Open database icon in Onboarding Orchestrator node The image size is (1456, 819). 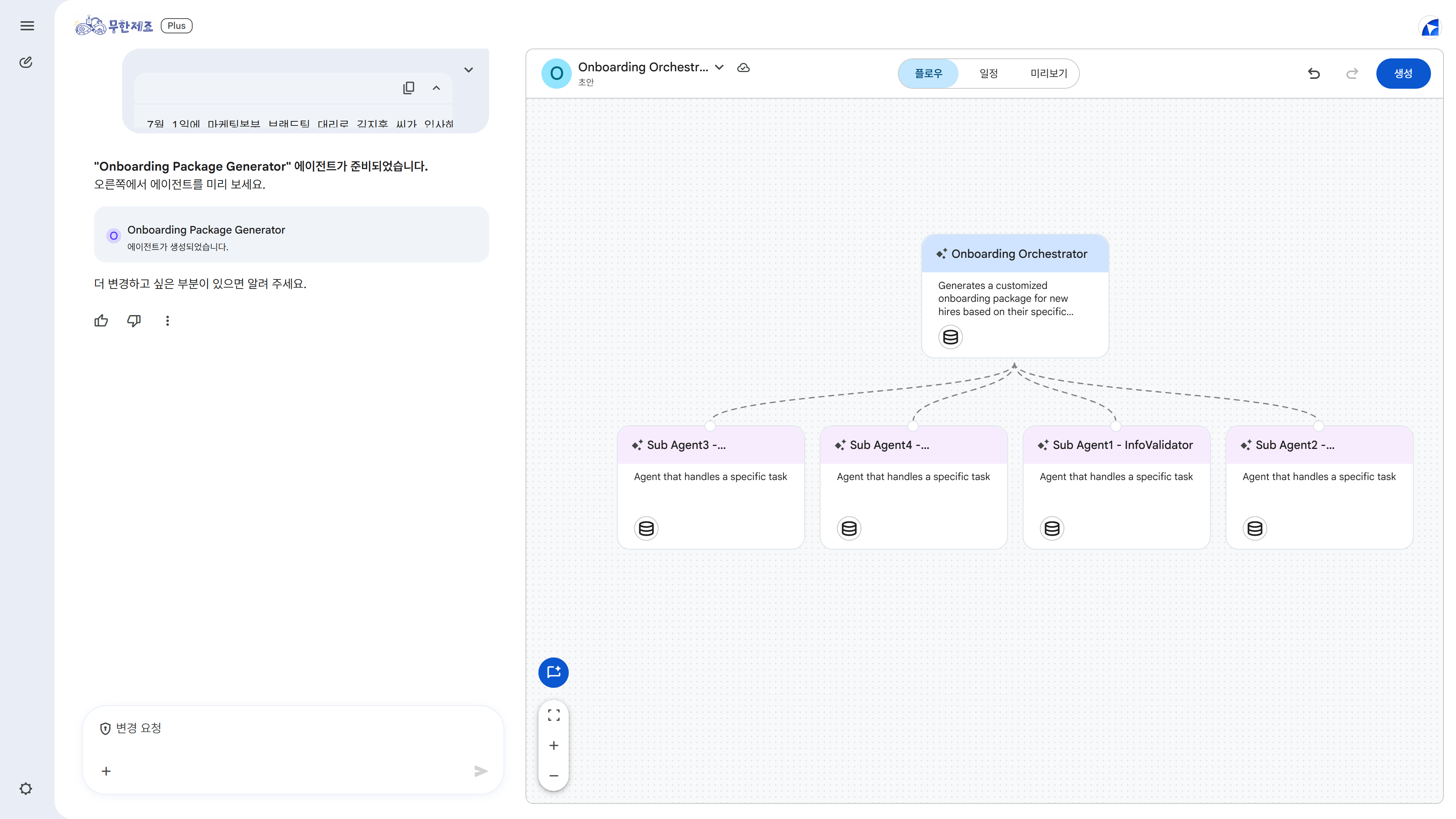(951, 337)
